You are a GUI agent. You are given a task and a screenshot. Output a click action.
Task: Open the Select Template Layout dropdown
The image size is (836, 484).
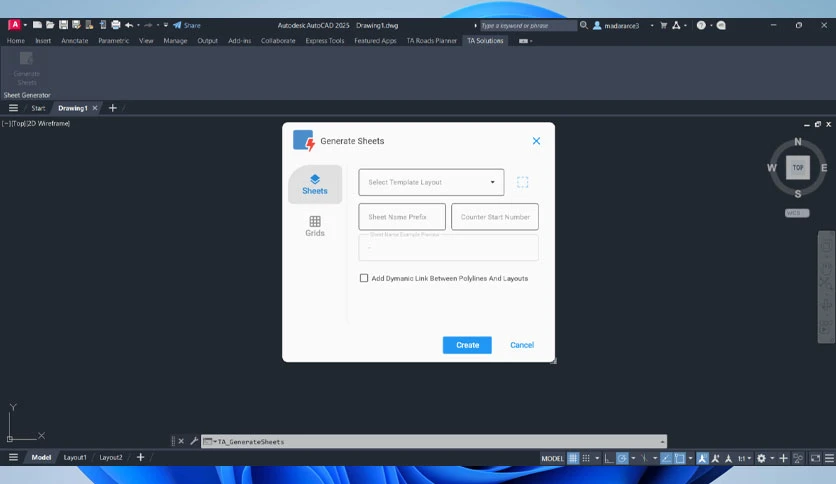point(431,182)
